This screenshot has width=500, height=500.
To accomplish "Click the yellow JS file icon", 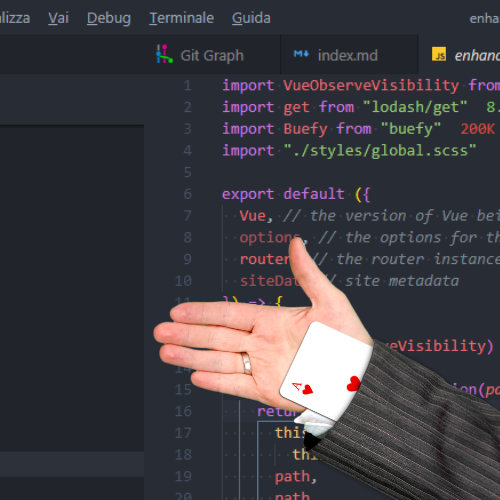I will point(439,54).
